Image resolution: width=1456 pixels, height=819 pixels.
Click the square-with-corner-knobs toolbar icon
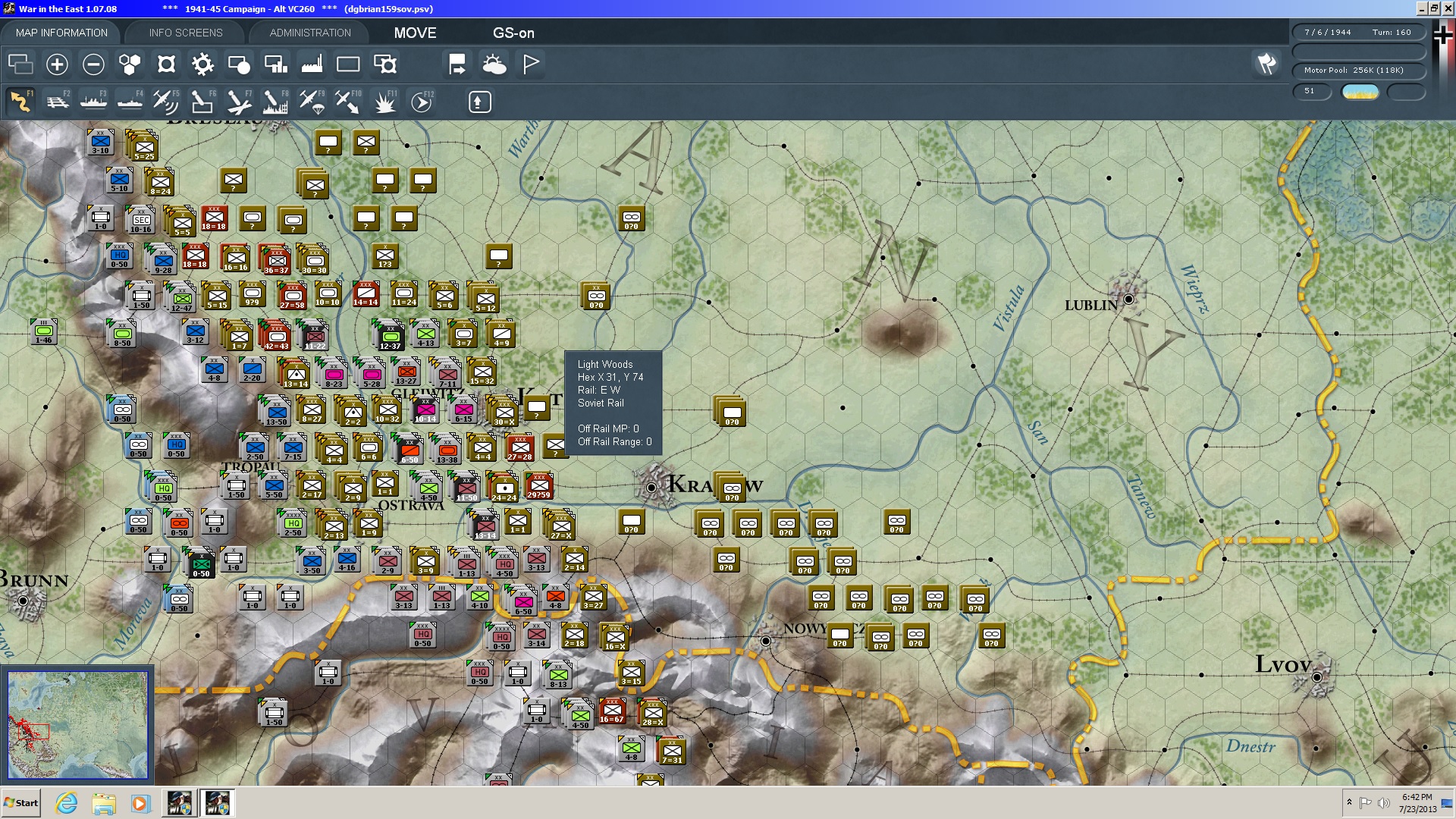tap(166, 64)
